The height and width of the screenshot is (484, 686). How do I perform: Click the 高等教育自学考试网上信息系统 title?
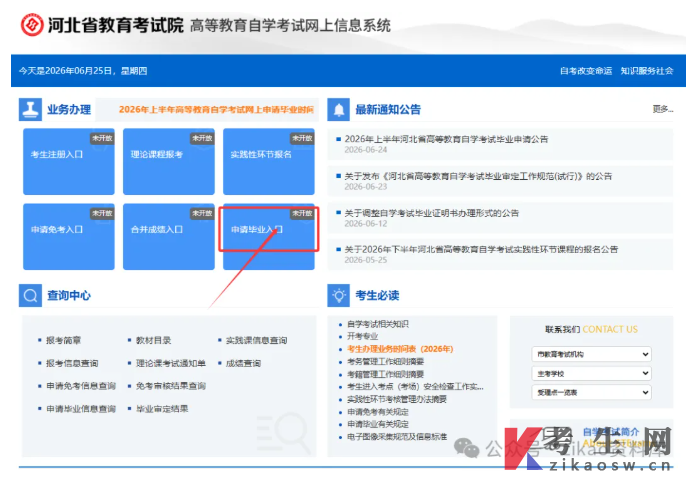pyautogui.click(x=290, y=25)
